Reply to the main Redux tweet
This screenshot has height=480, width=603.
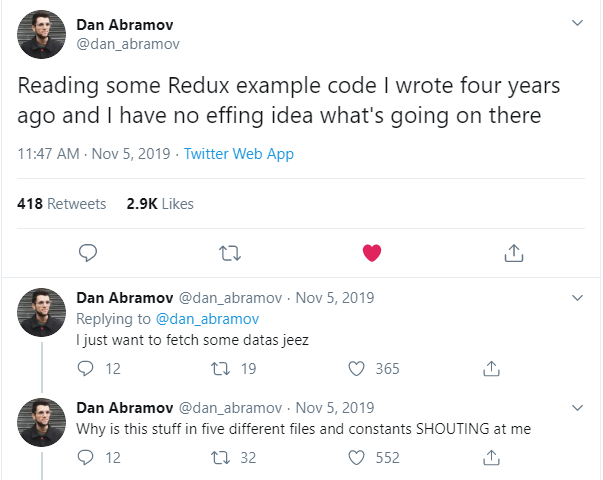(x=87, y=253)
